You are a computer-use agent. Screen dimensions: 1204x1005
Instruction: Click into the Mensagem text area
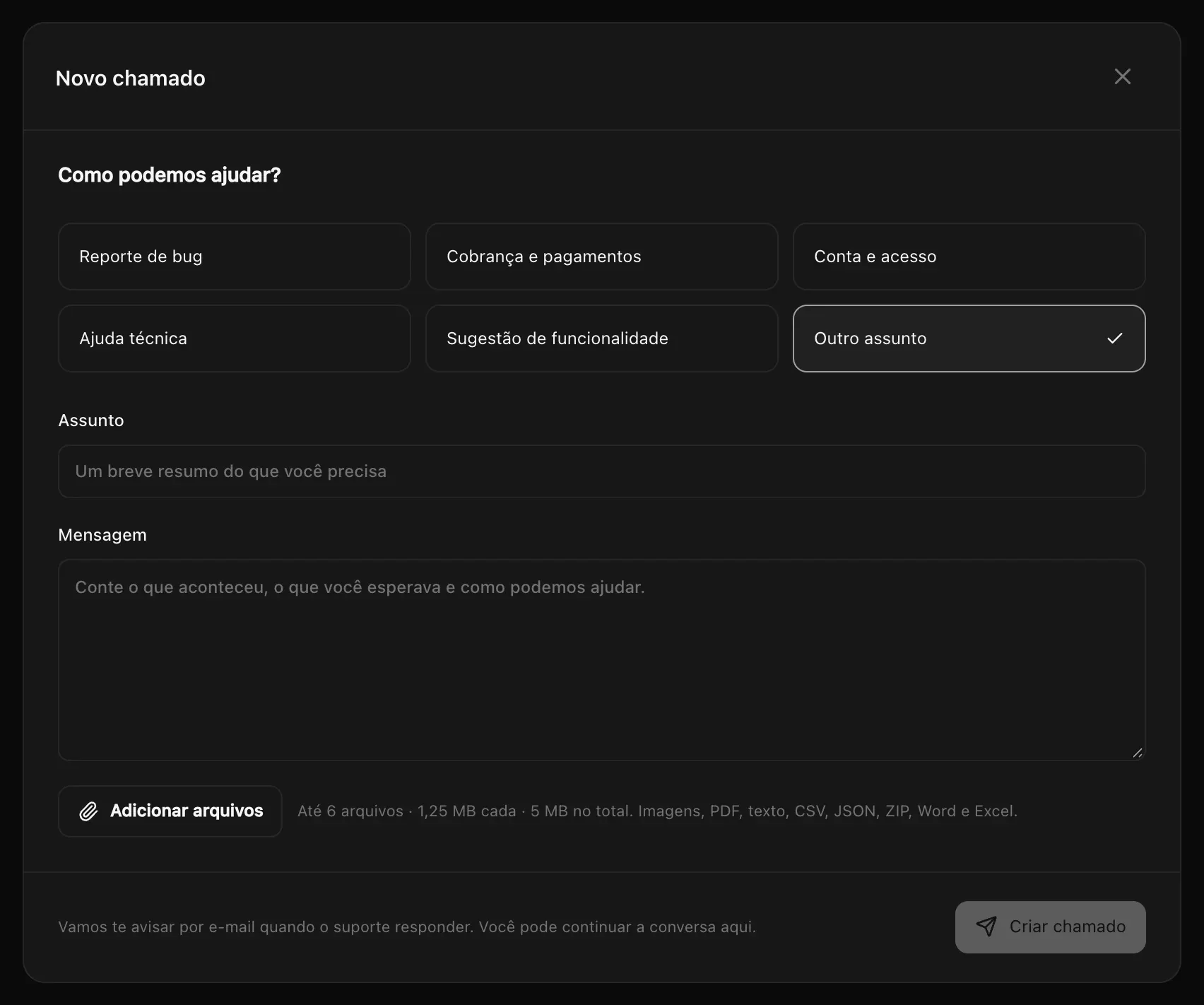[x=602, y=660]
